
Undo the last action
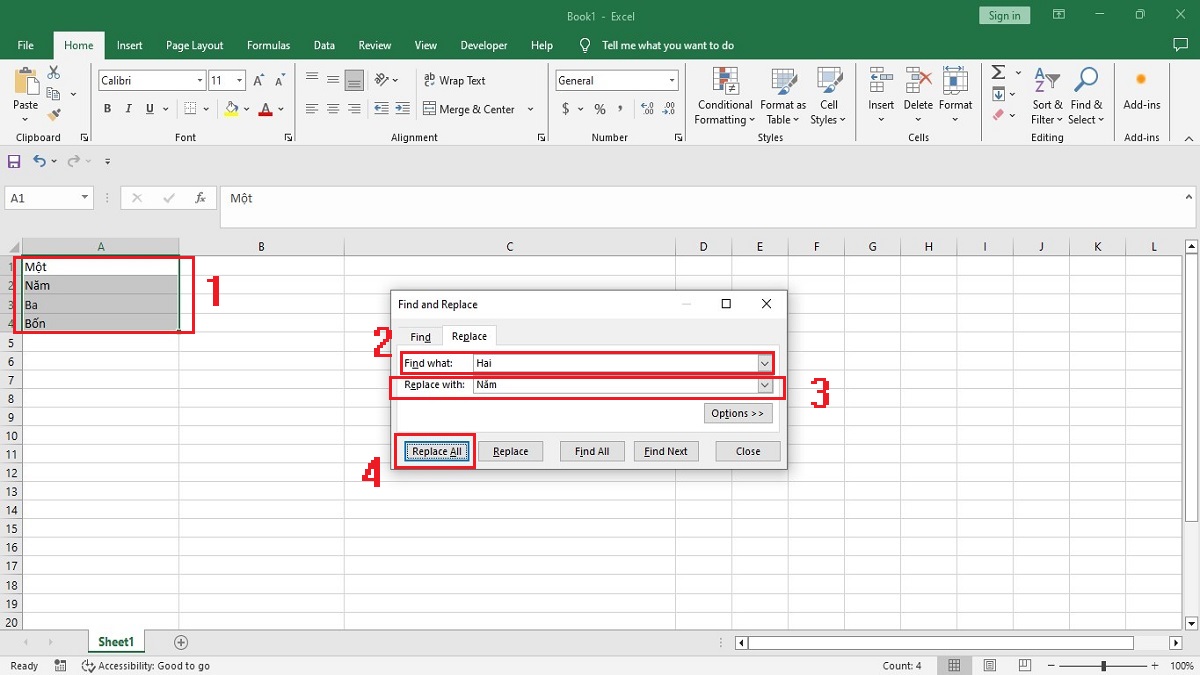pos(39,161)
